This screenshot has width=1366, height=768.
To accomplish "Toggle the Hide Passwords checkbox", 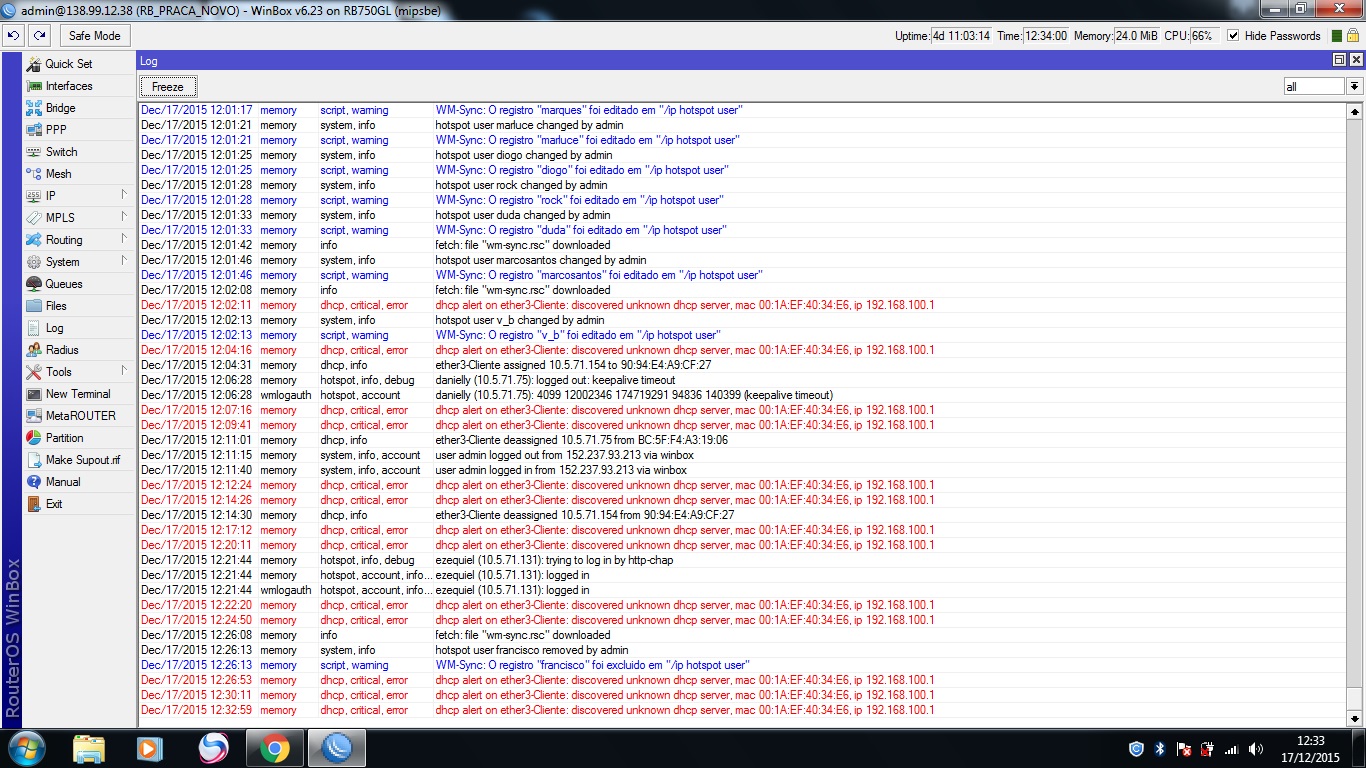I will pyautogui.click(x=1233, y=36).
